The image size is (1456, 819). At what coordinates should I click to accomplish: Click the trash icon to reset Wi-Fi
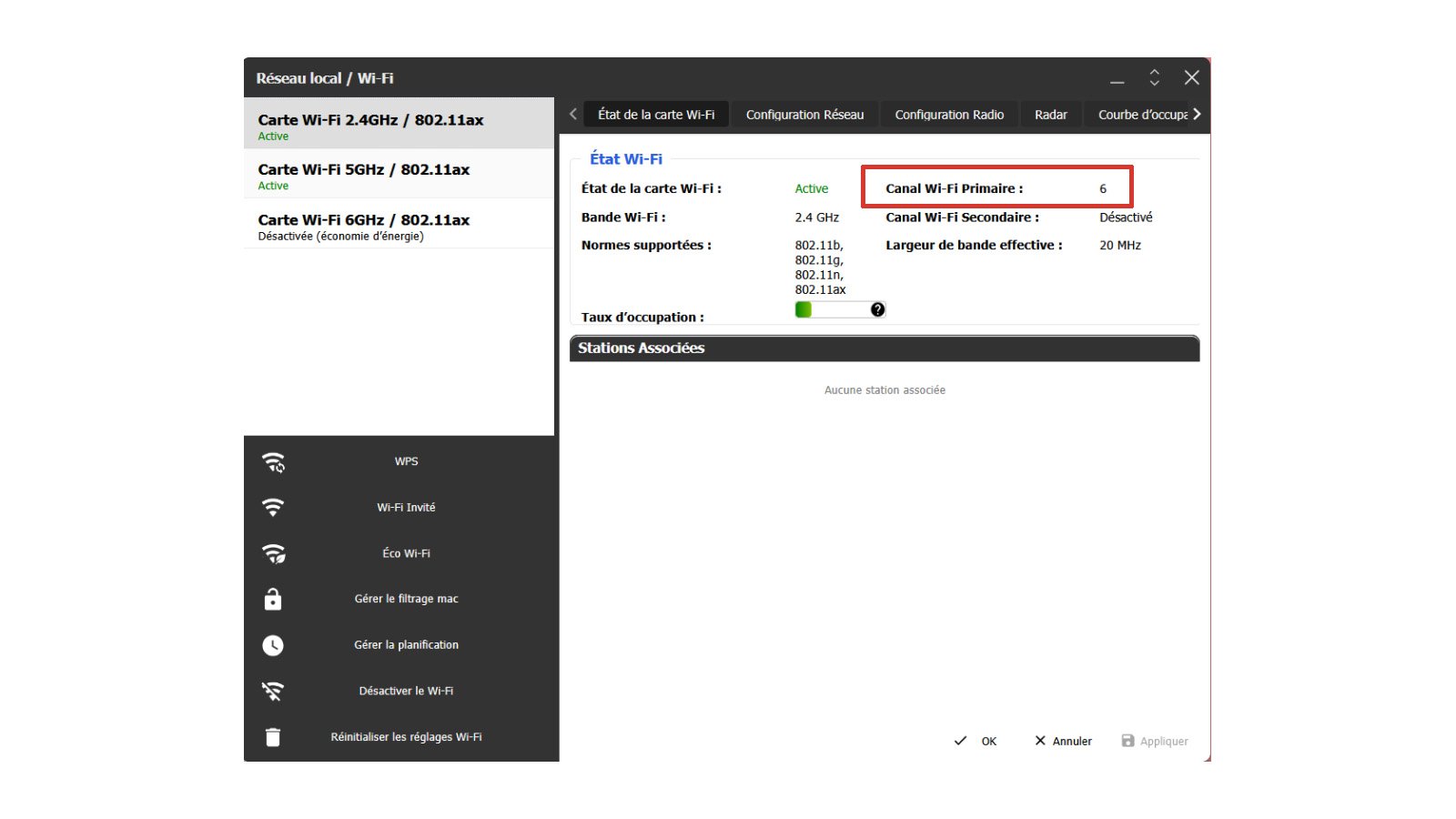coord(273,737)
